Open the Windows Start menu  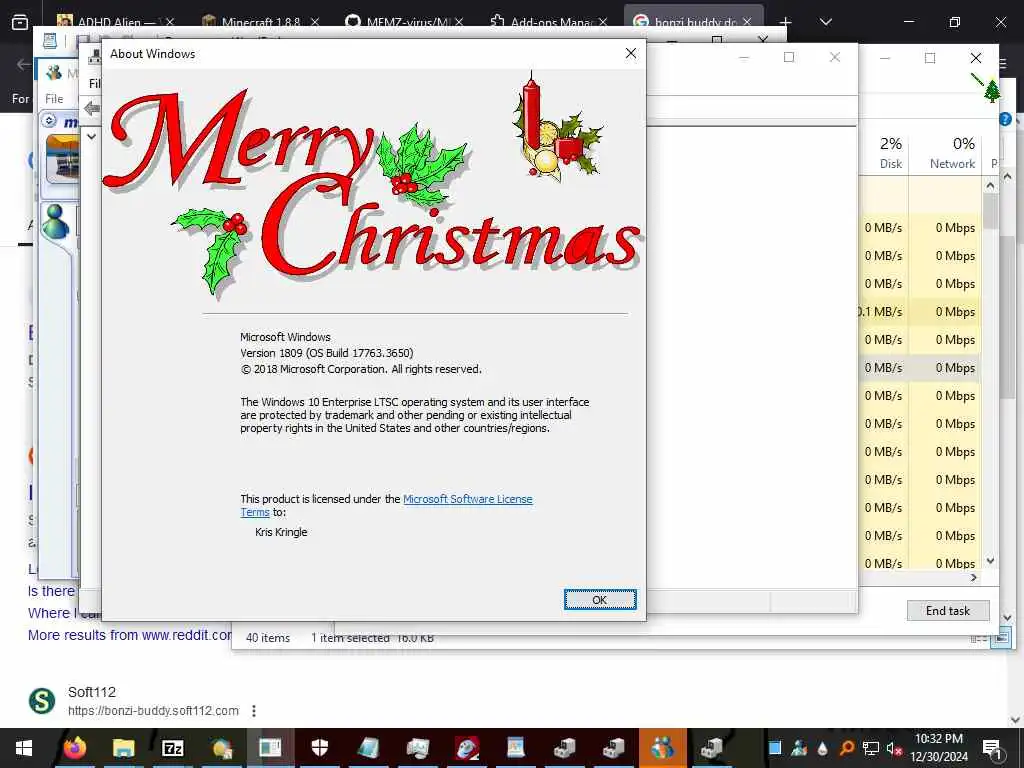point(24,748)
